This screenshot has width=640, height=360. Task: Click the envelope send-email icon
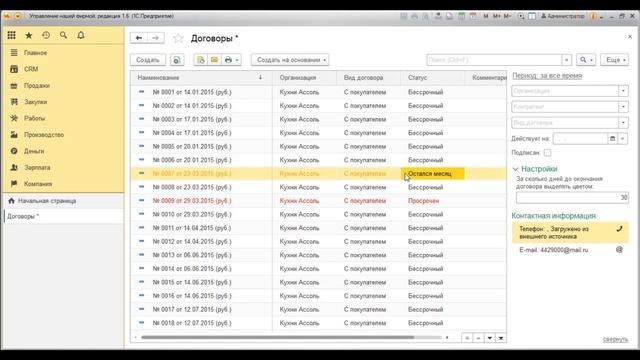pos(214,60)
